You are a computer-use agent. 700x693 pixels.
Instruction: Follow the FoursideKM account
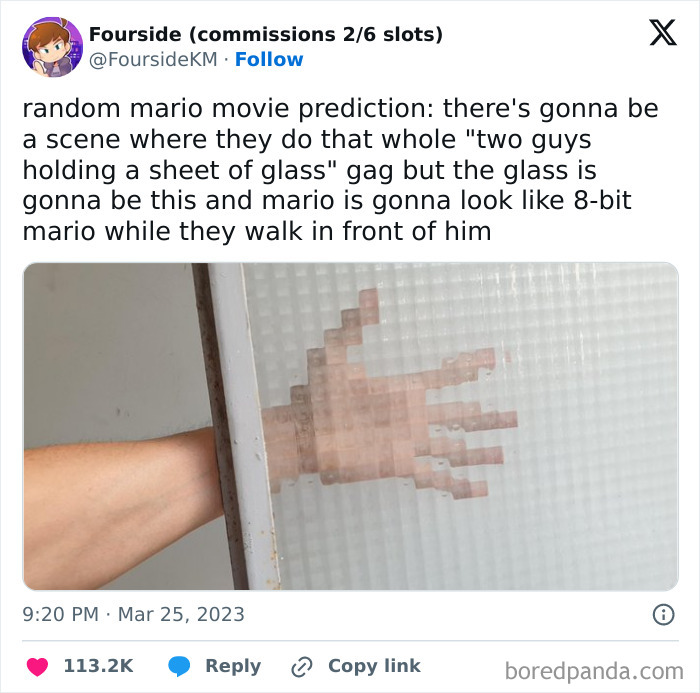pos(269,59)
